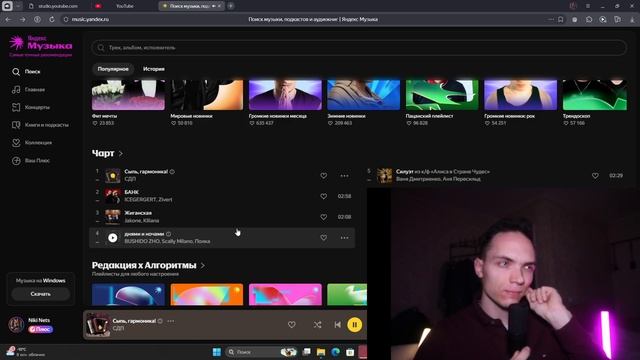Open the Жиганская track cover
The height and width of the screenshot is (360, 640).
(113, 217)
